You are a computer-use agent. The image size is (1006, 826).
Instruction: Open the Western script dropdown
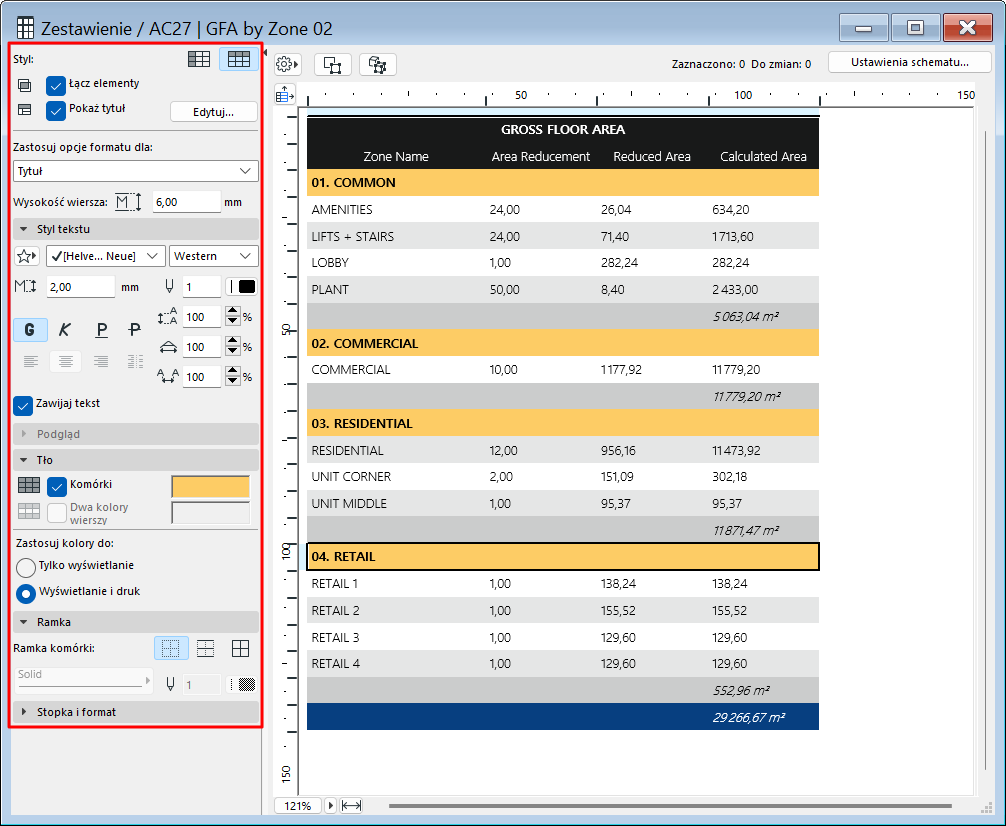[x=213, y=256]
